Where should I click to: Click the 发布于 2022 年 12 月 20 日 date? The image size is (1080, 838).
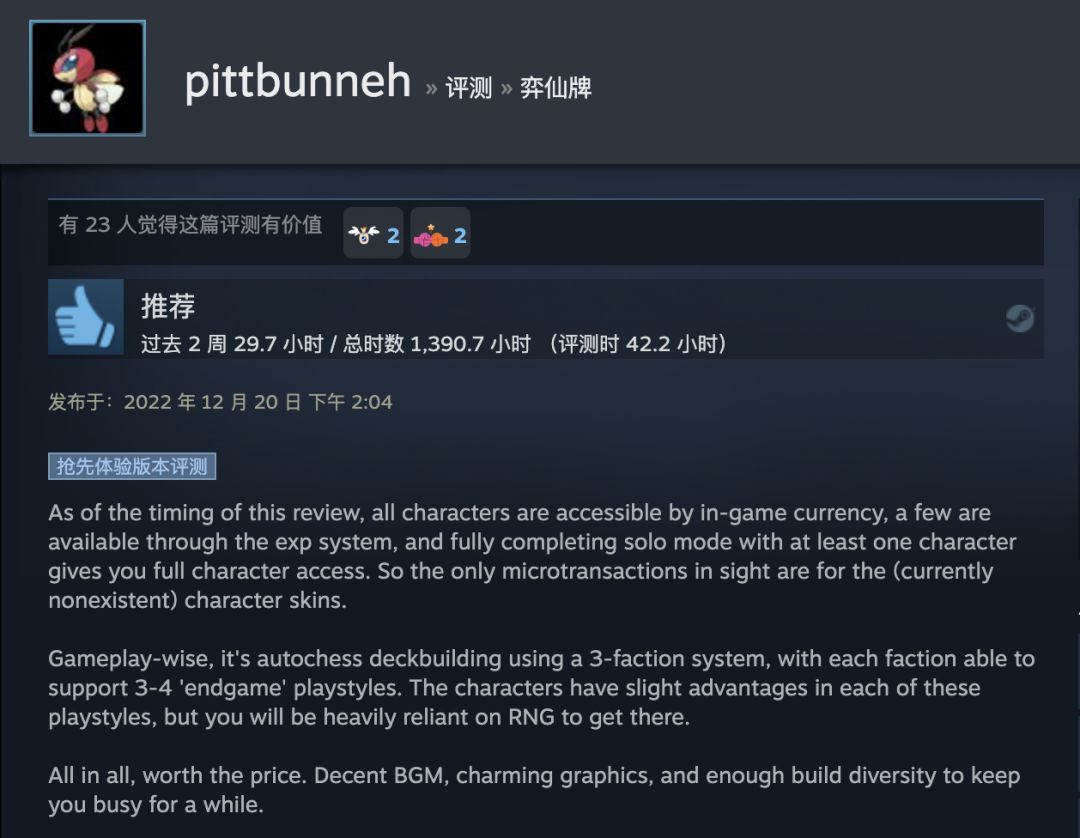point(220,402)
